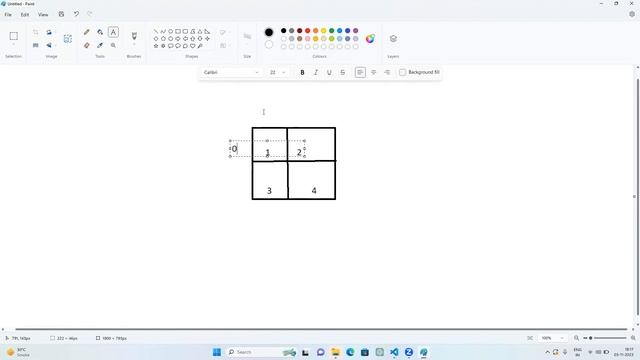Set text alignment to centre
Screen dimensions: 640x360
(x=373, y=72)
